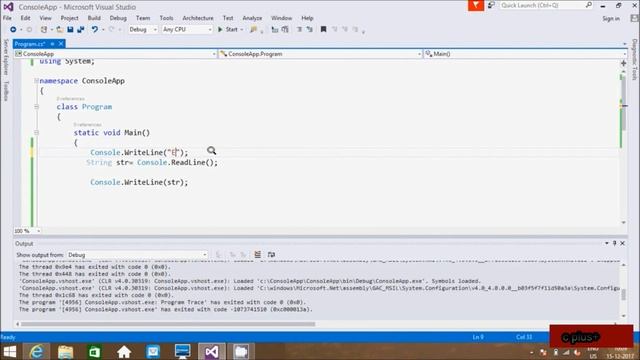Collapse the namespace ConsoleApp code block
Viewport: 640px width, 360px height.
pyautogui.click(x=36, y=81)
